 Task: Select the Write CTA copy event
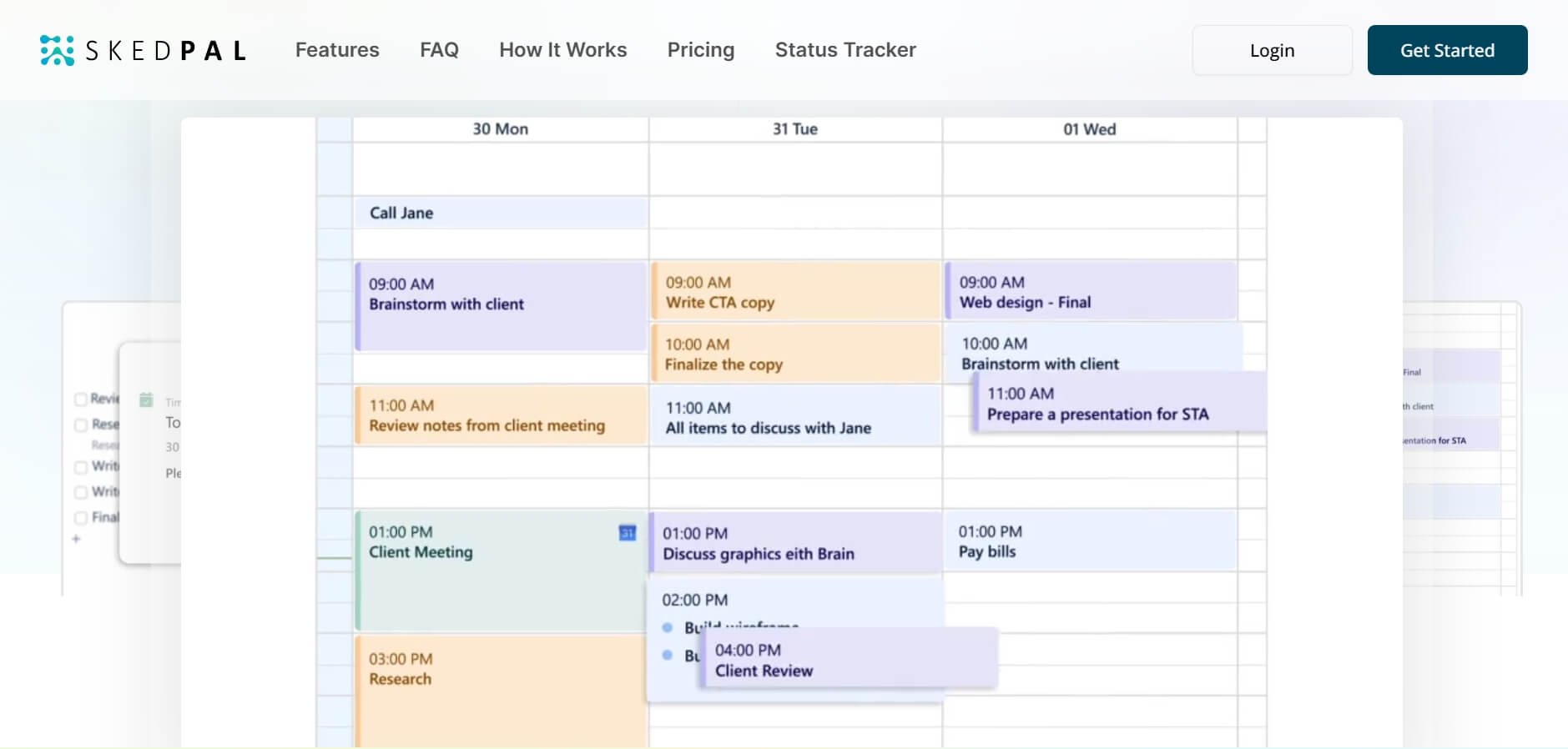pyautogui.click(x=796, y=291)
